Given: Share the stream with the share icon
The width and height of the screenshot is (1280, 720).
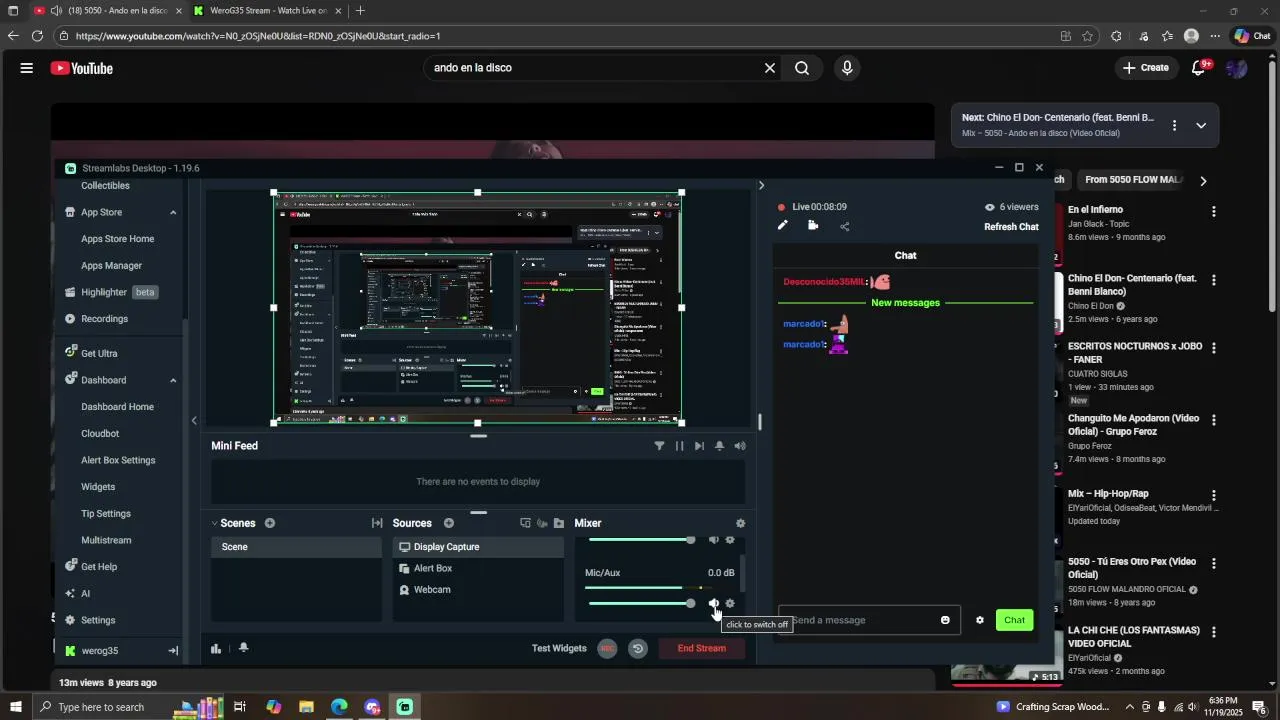Looking at the screenshot, I should (x=845, y=226).
